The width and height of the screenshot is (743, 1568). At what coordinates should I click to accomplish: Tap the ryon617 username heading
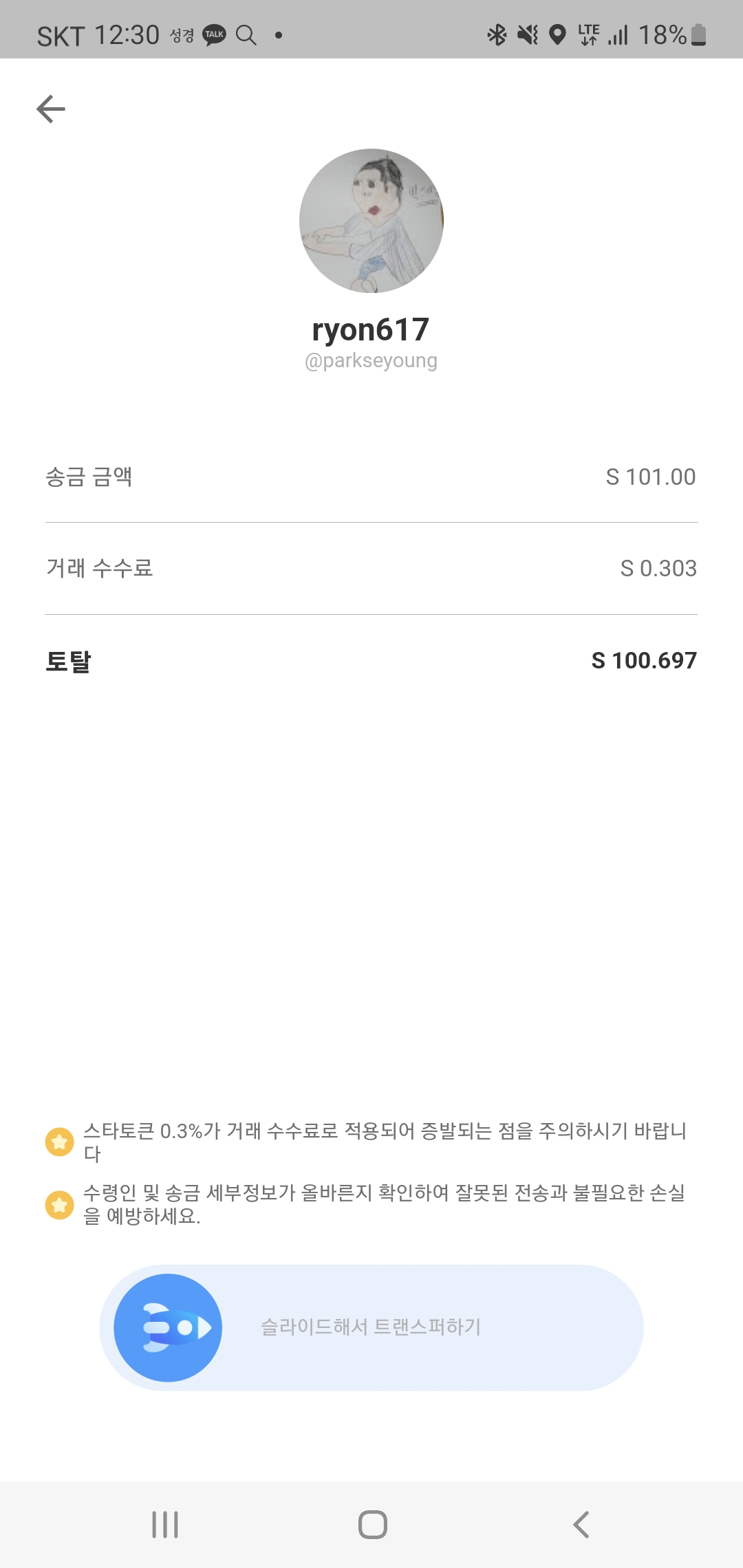point(371,329)
